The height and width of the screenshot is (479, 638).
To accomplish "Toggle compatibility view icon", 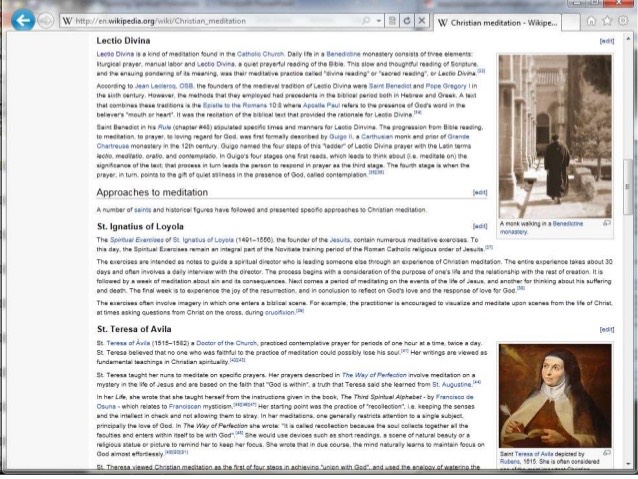I will pos(392,20).
